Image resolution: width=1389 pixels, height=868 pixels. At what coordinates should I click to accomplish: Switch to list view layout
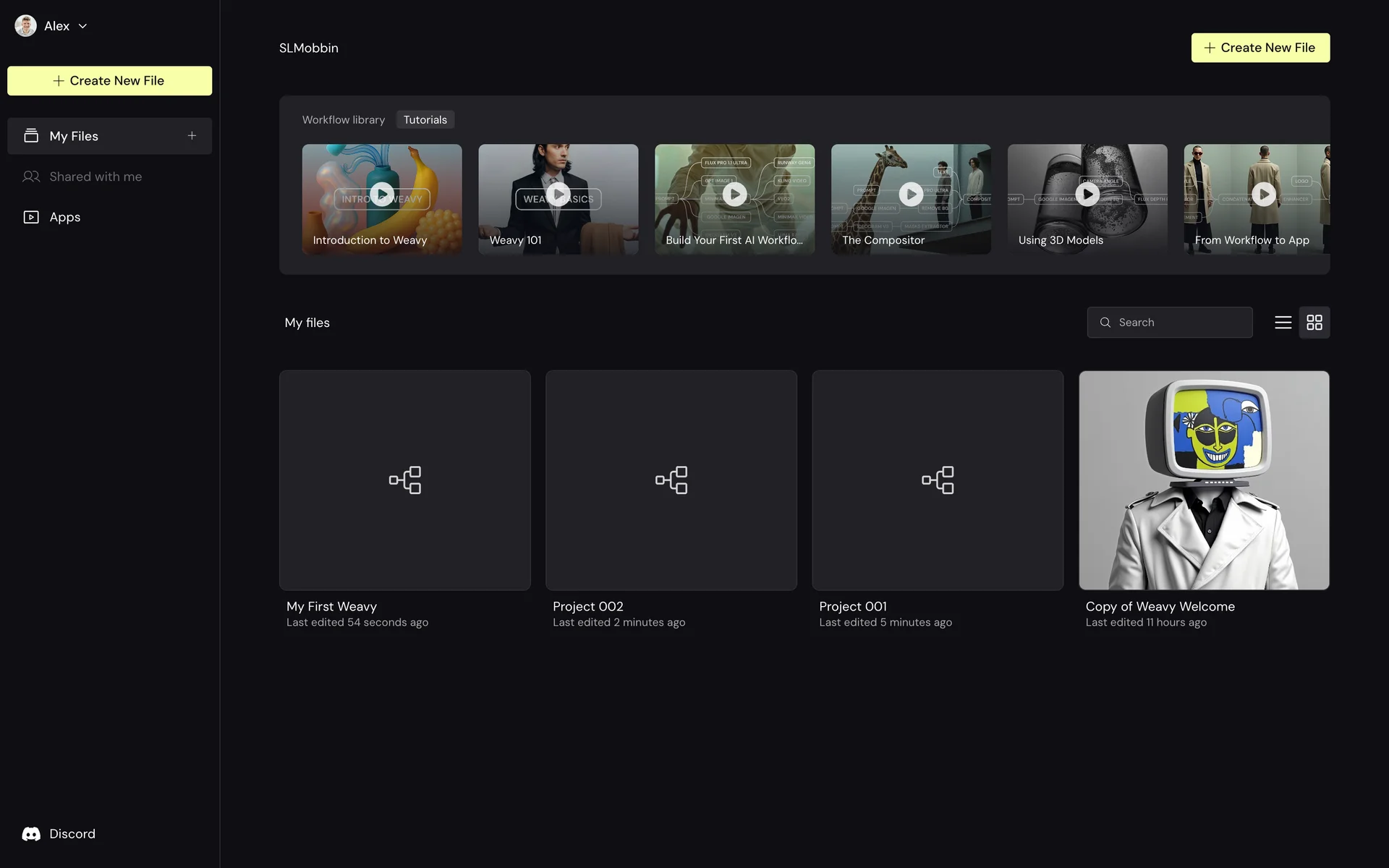click(1283, 323)
